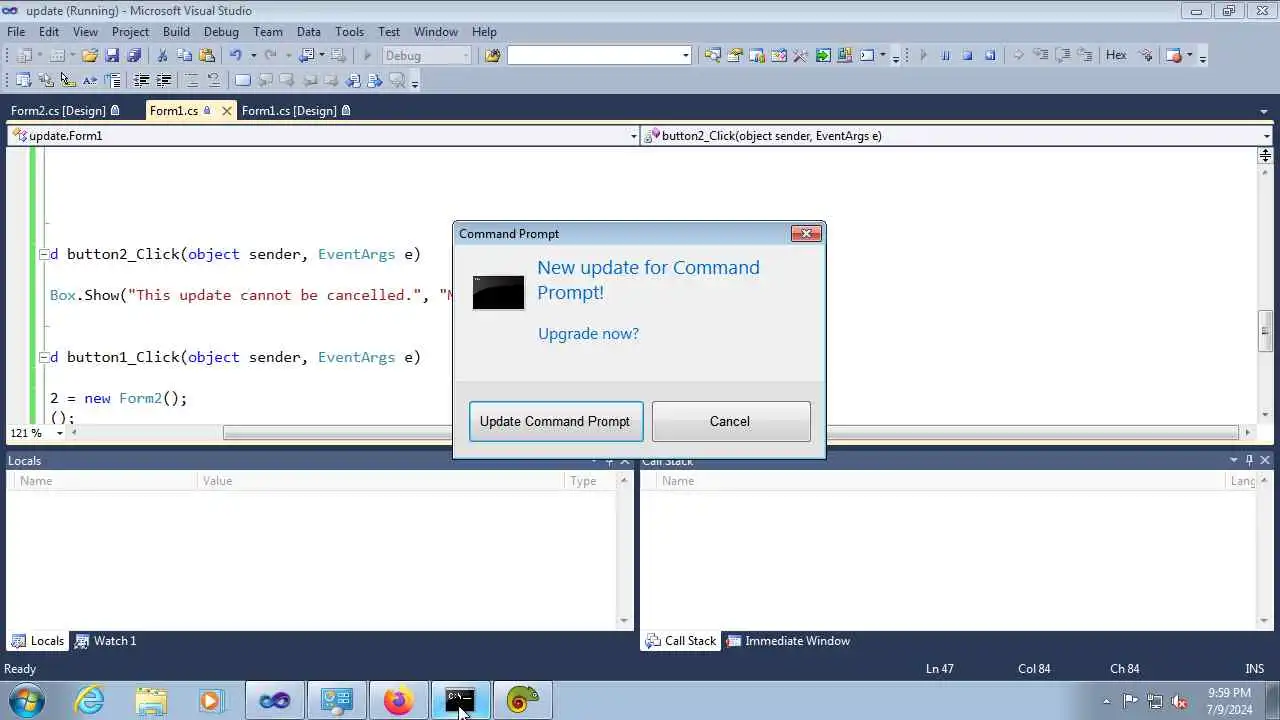Screen dimensions: 1280x720
Task: Click the Redo arrow icon
Action: (270, 55)
